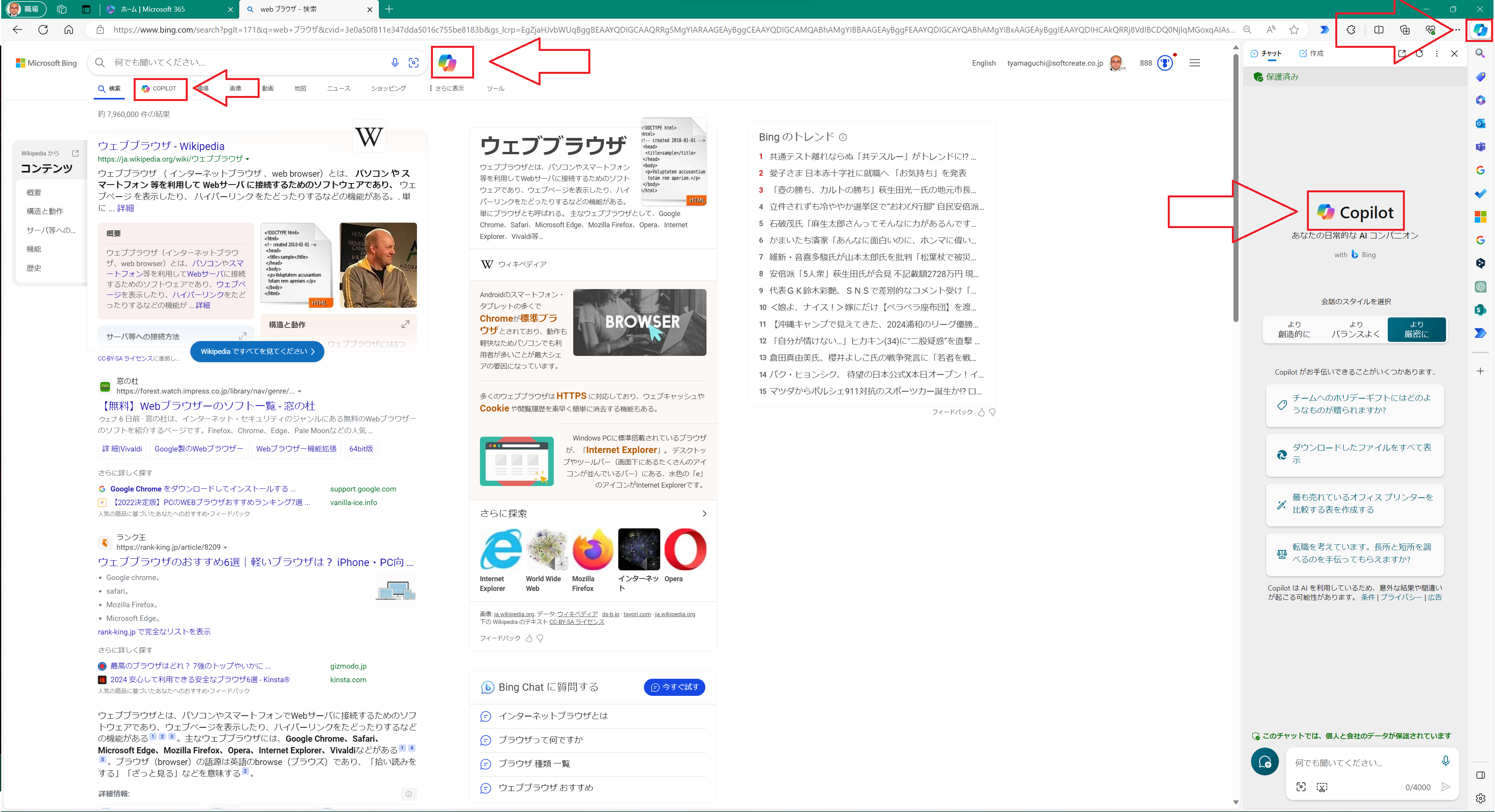Expand さらに探索 with the chevron
Viewport: 1495px width, 812px height.
704,514
